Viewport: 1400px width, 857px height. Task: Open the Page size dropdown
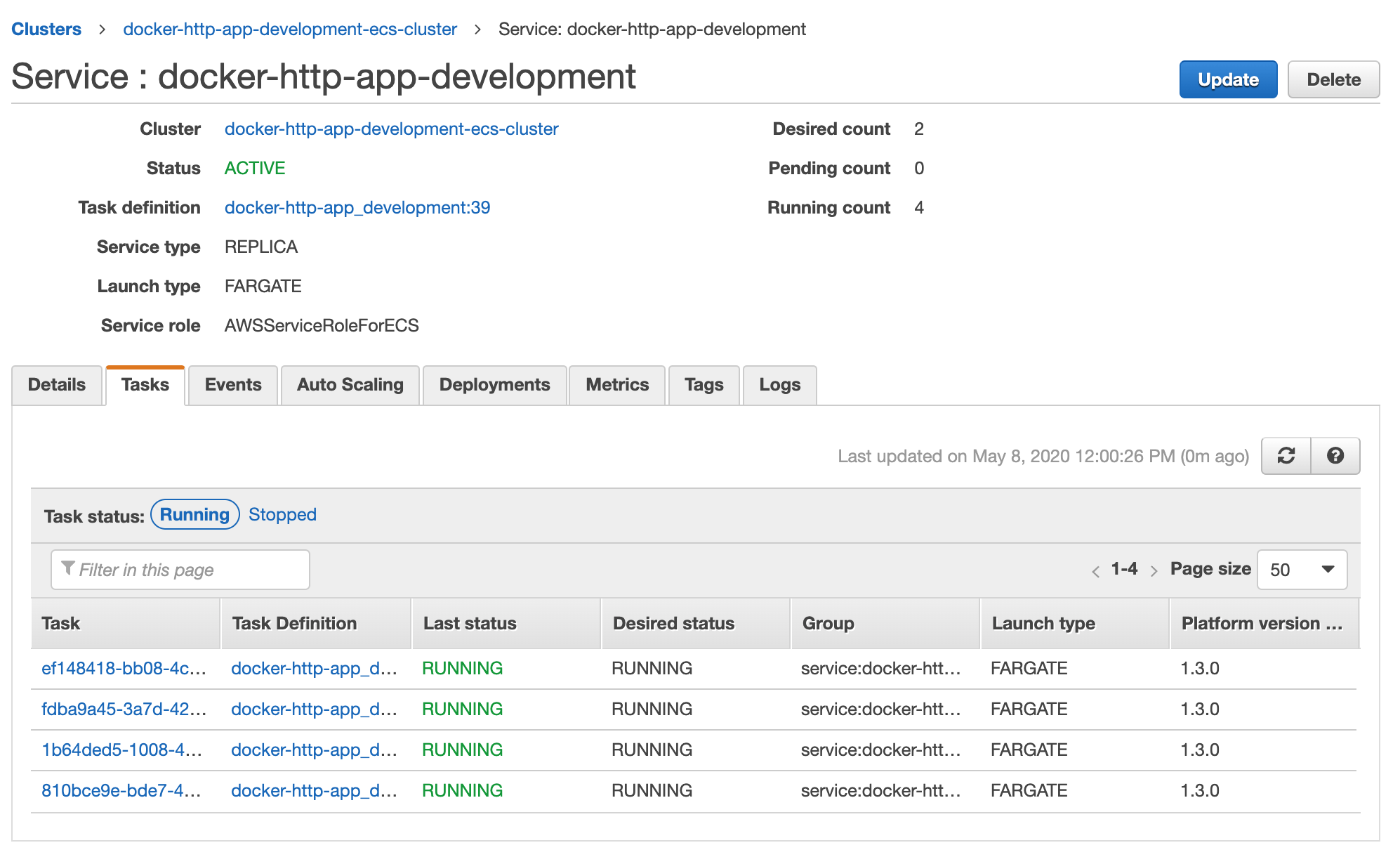click(1301, 570)
